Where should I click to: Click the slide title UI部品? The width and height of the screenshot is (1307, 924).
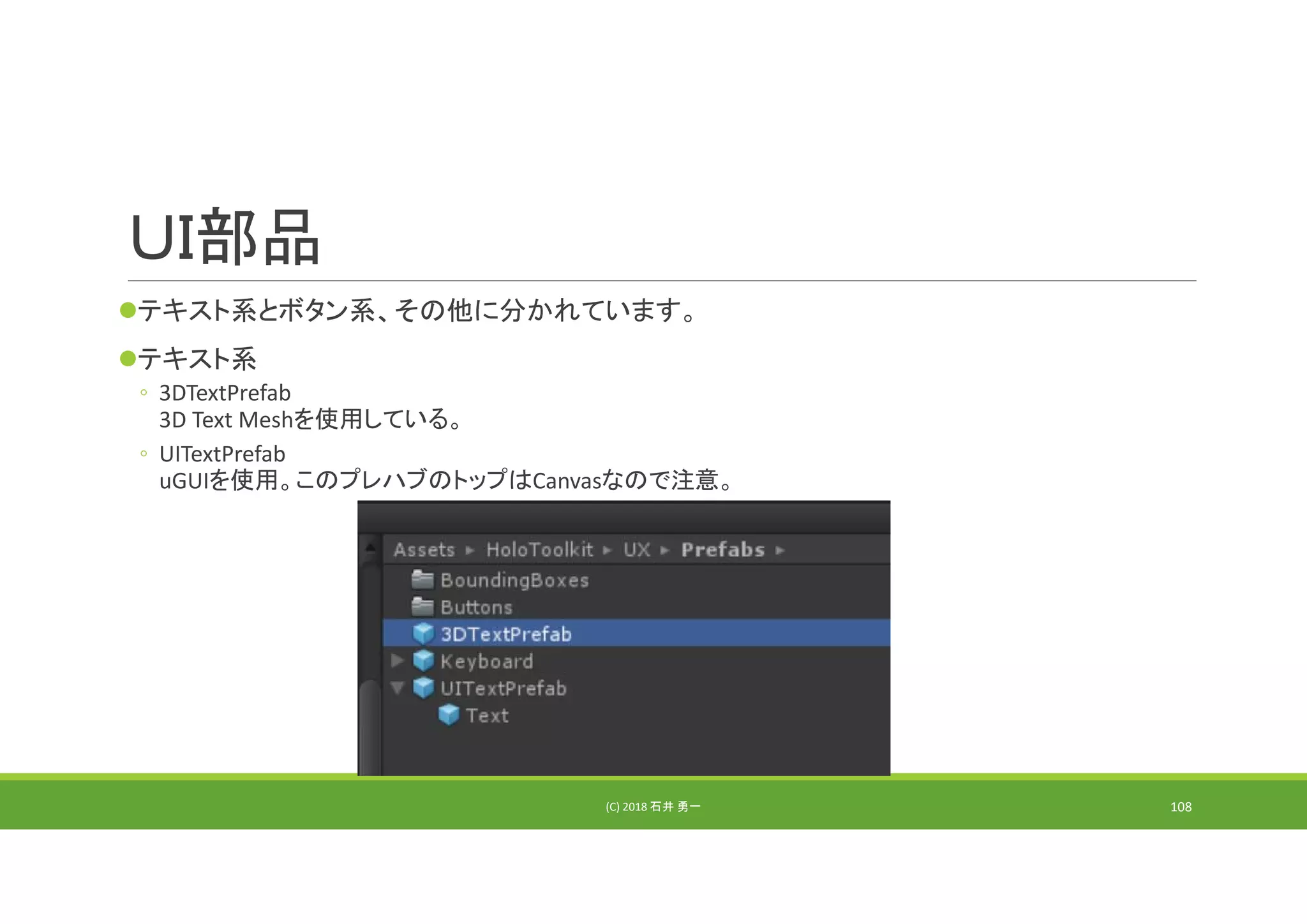[225, 237]
